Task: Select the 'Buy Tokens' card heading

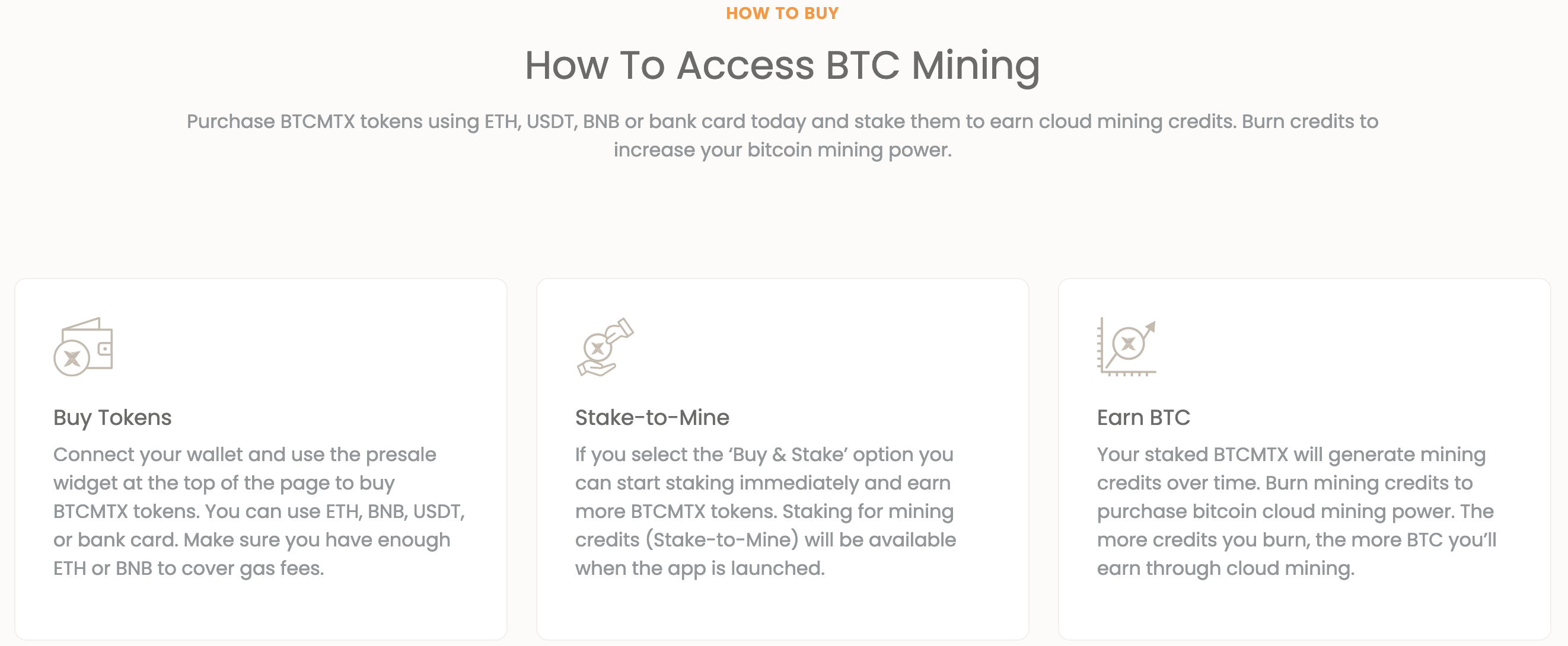Action: (112, 418)
